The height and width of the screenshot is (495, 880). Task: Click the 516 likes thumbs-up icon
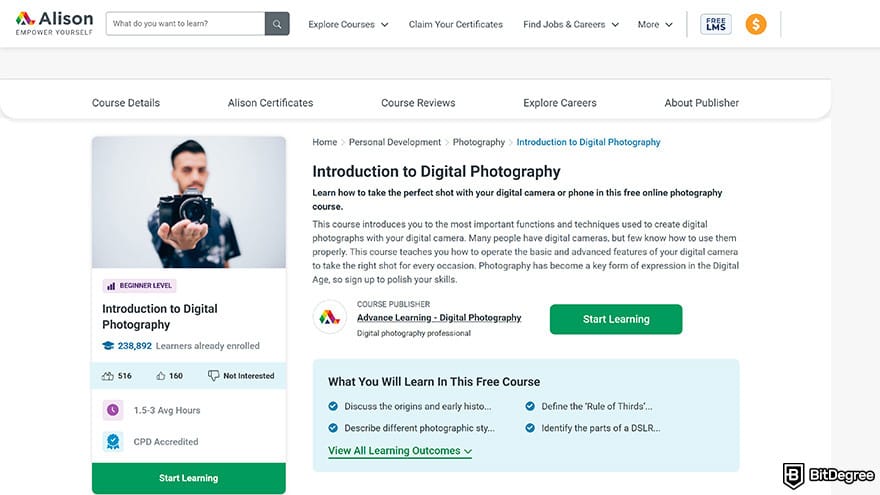(107, 376)
